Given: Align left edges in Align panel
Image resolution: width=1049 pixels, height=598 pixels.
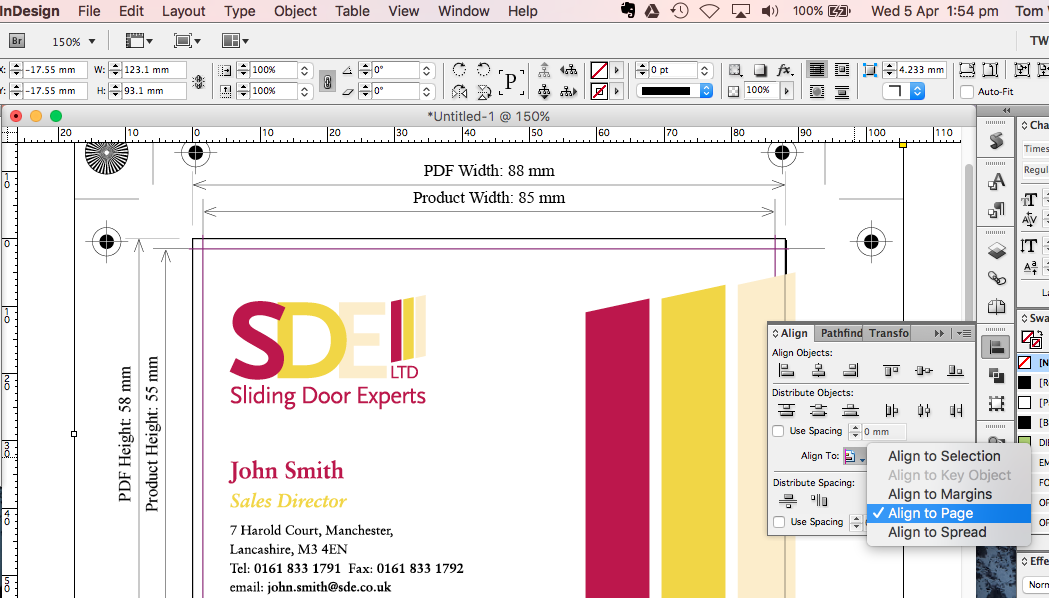Looking at the screenshot, I should pos(787,370).
